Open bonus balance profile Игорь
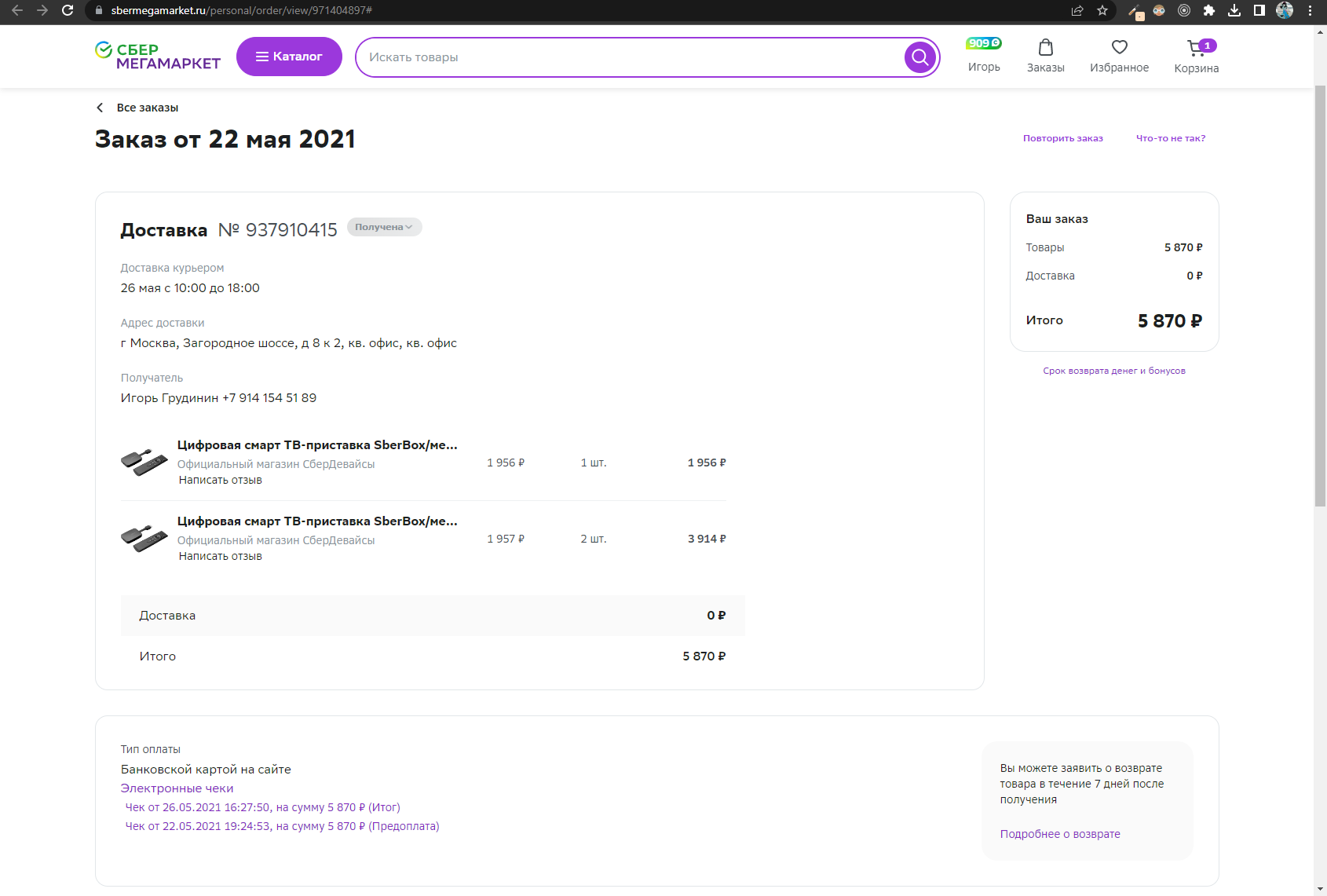 [x=984, y=56]
